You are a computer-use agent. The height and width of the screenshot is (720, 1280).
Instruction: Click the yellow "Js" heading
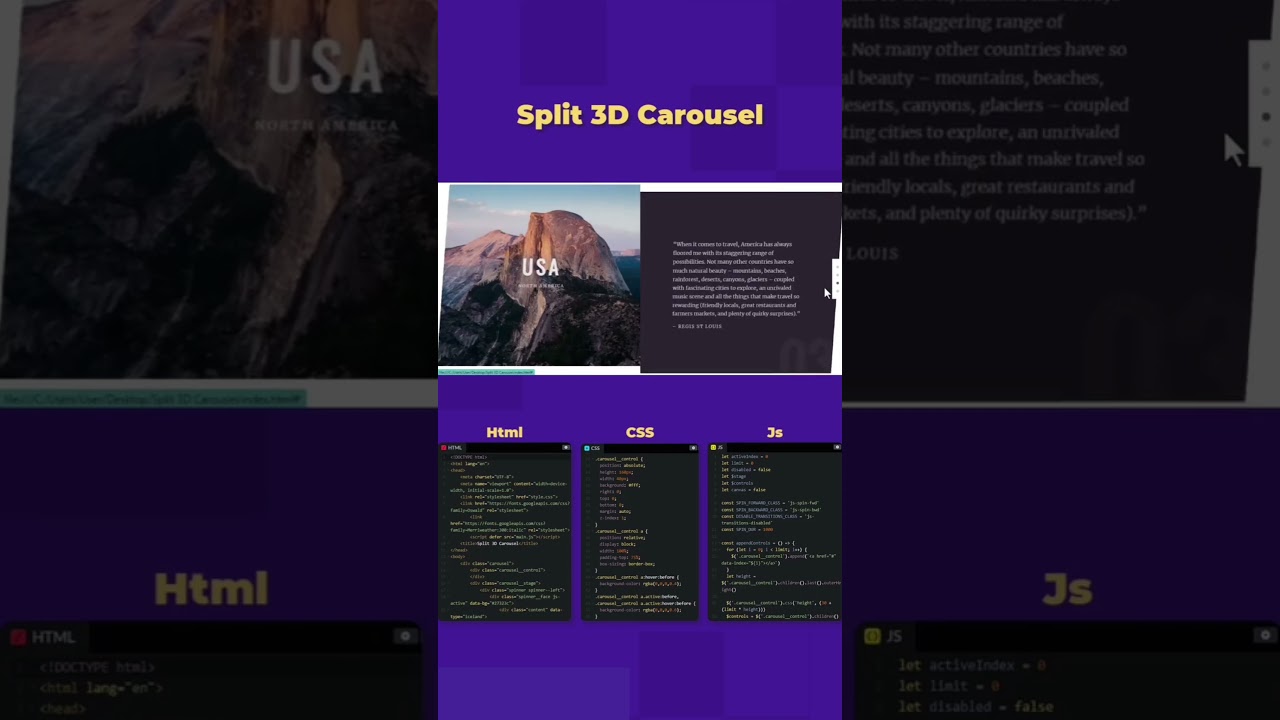(775, 432)
